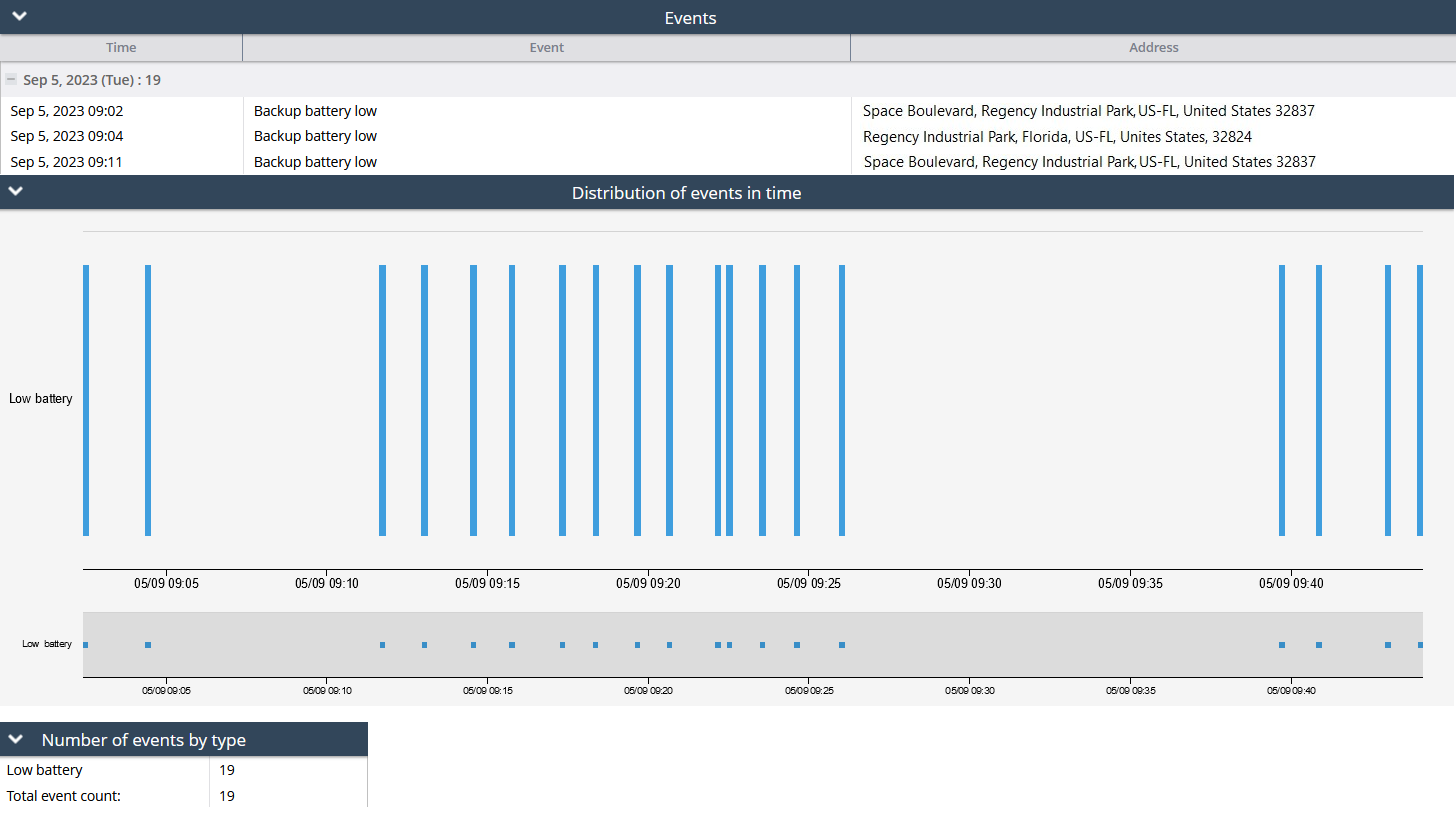Collapse the Events section chevron
This screenshot has width=1456, height=814.
[x=19, y=16]
